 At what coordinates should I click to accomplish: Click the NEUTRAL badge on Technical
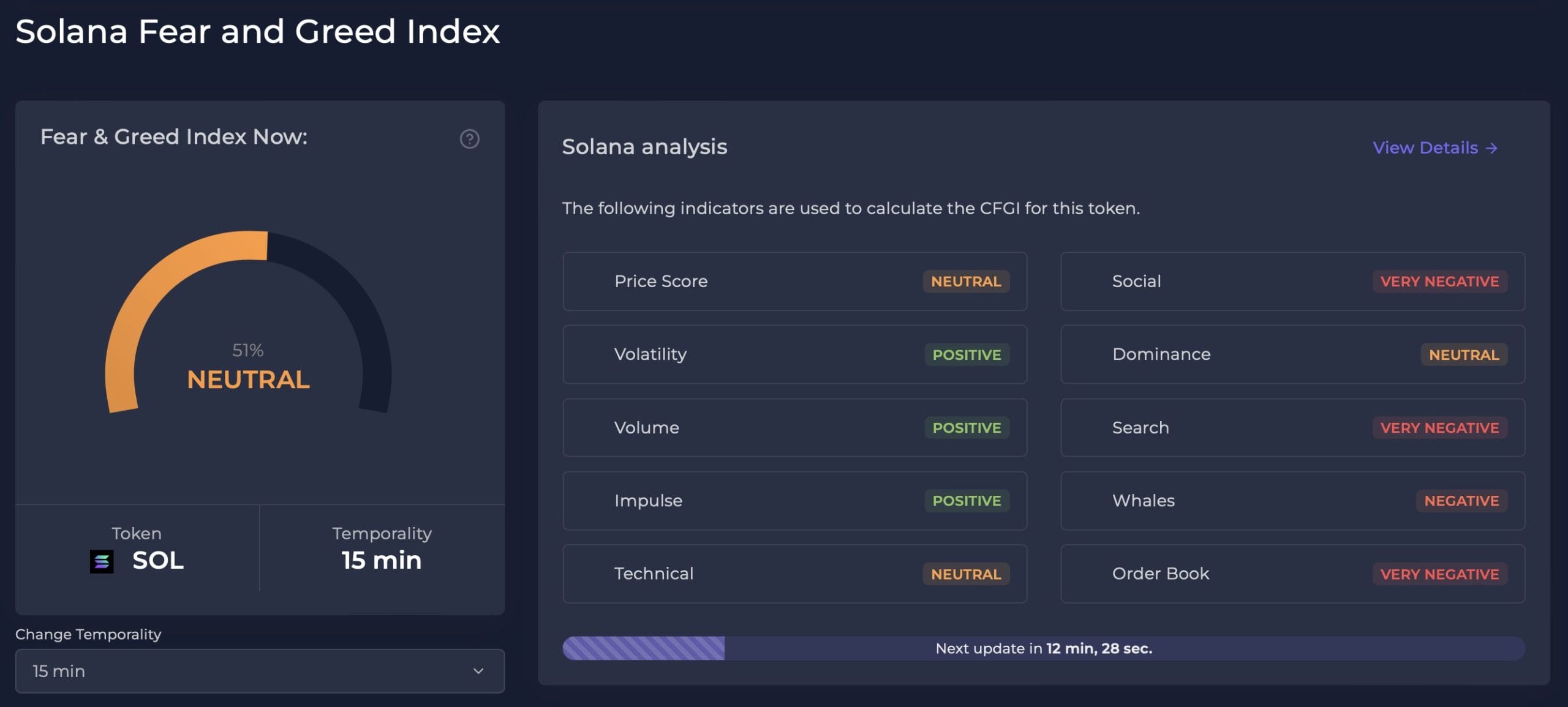tap(966, 574)
